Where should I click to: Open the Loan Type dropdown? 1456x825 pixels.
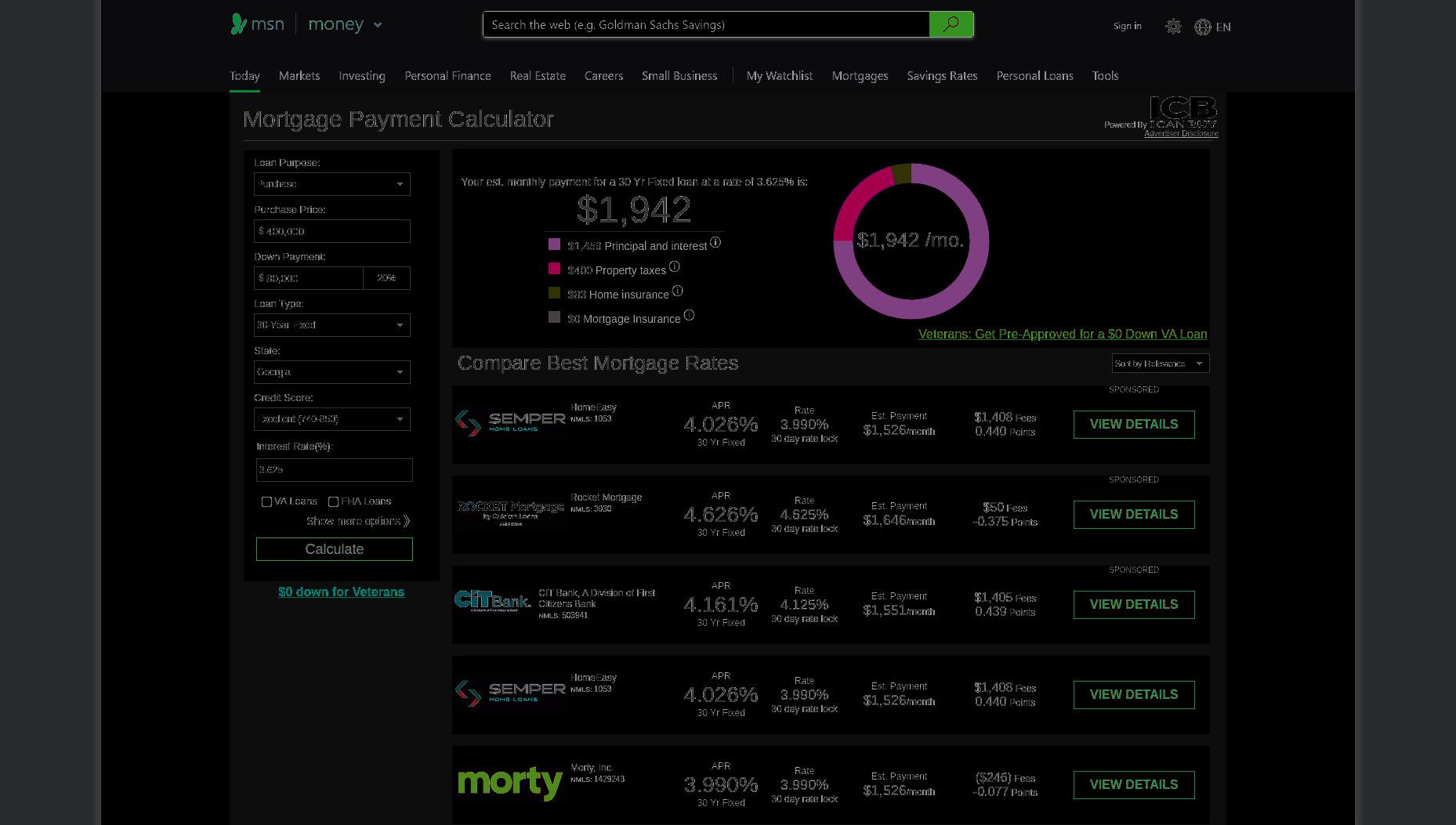click(332, 325)
